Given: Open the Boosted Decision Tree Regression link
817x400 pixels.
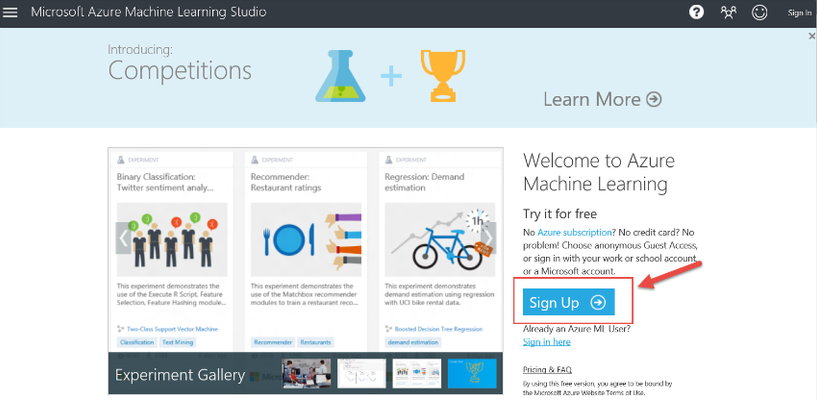Looking at the screenshot, I should [x=438, y=329].
